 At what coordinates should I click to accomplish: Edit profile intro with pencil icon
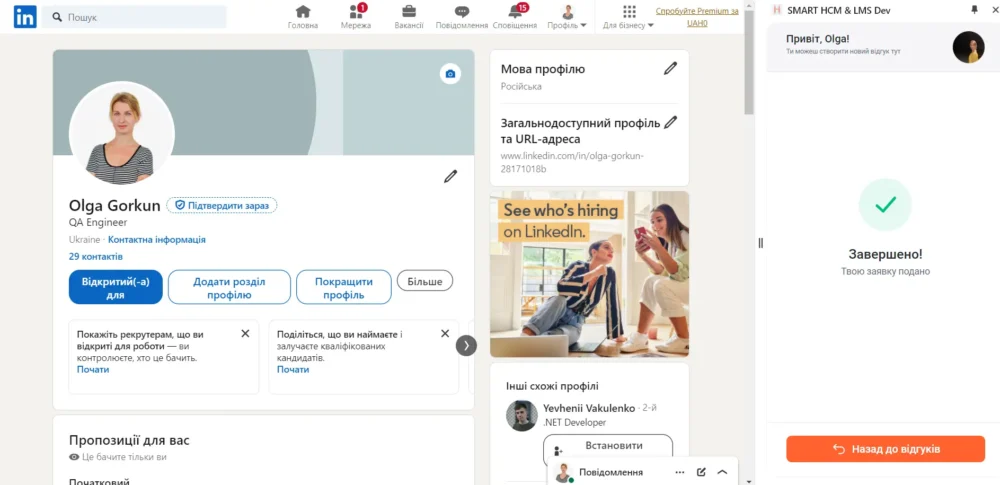[450, 177]
